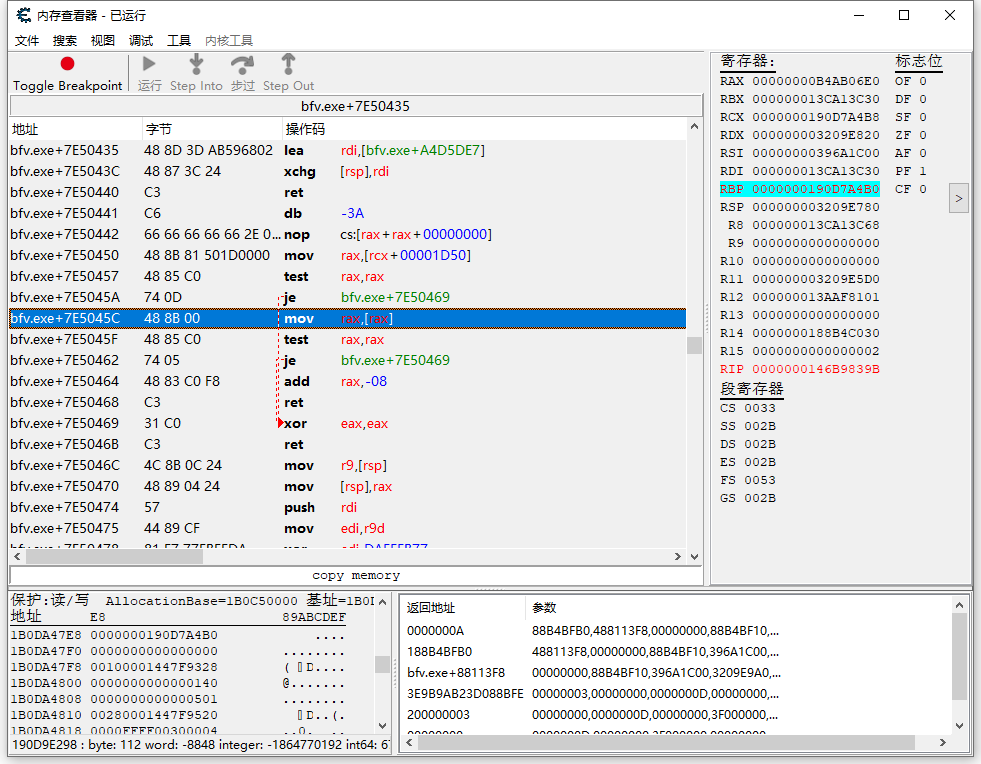Select stack row 3E9B9AB23D088BFE

676,694
